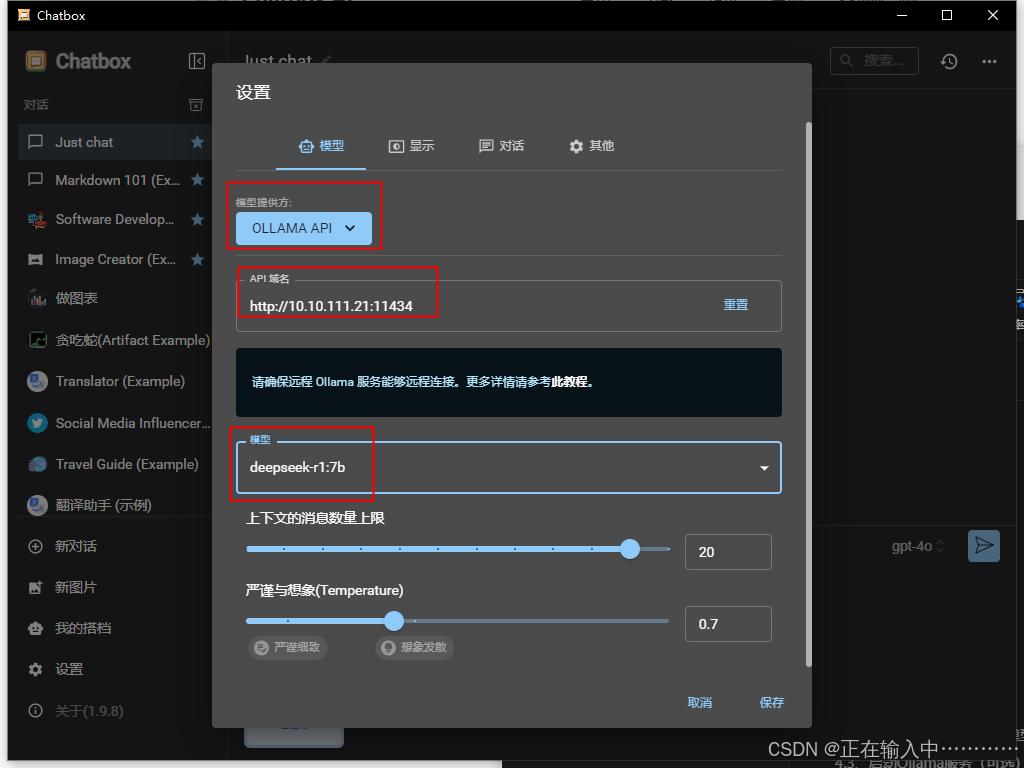Open the three-dots more menu

point(989,61)
